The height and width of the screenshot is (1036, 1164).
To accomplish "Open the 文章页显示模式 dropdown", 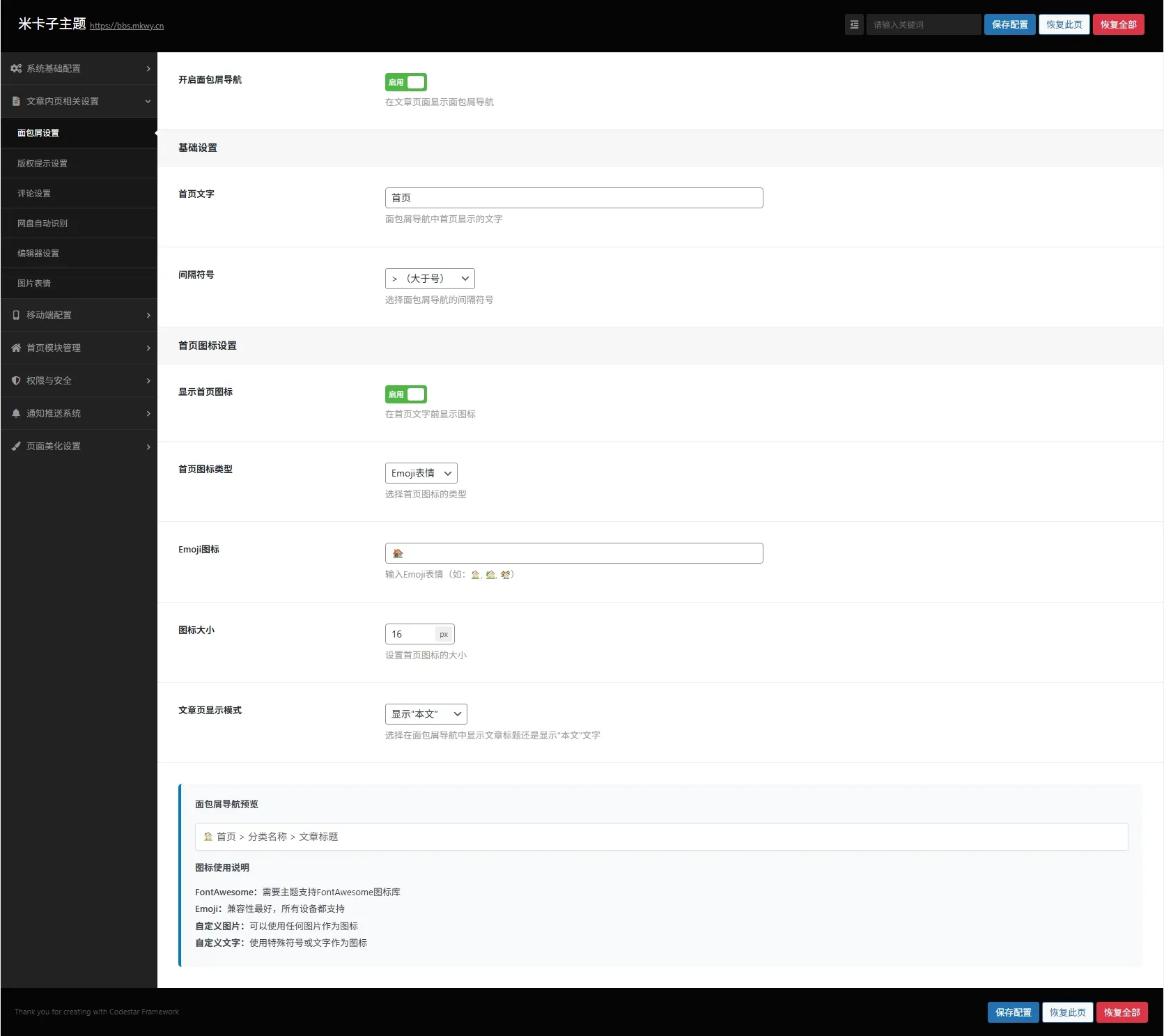I will (x=426, y=714).
